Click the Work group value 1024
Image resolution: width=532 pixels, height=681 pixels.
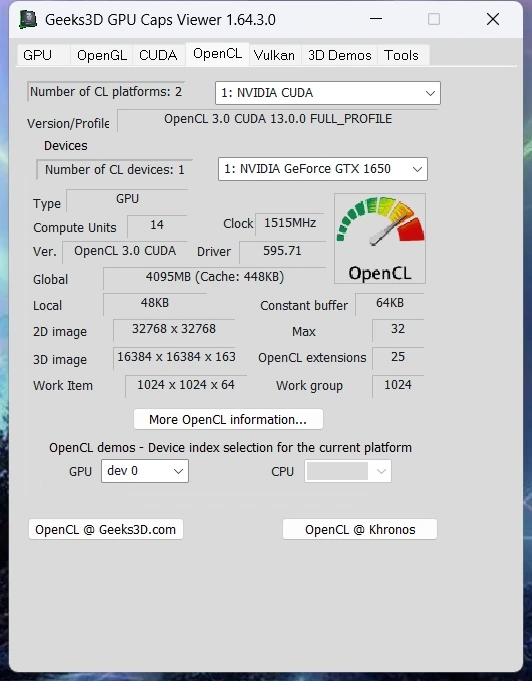[x=398, y=386]
